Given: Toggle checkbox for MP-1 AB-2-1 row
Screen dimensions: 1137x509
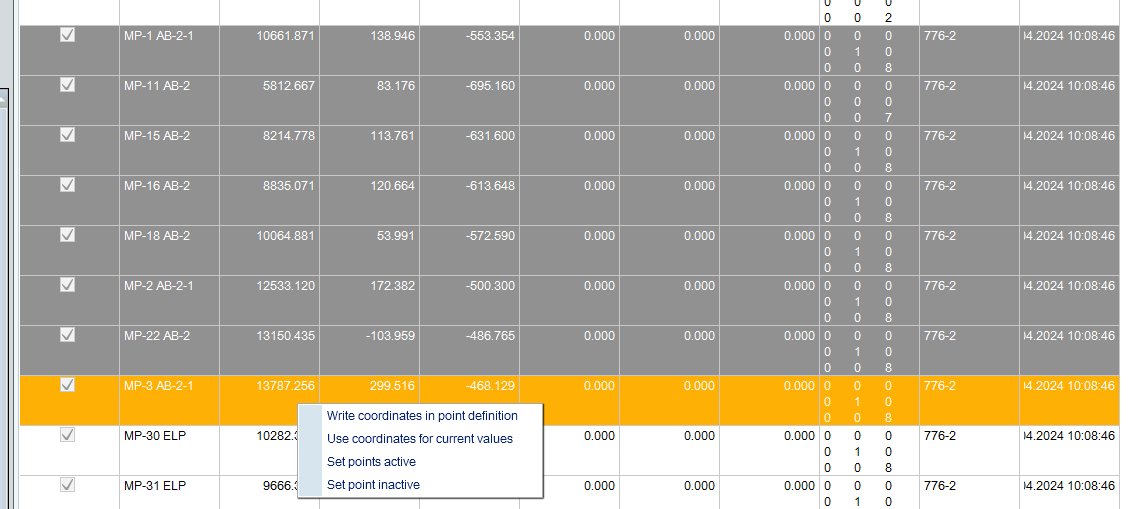Looking at the screenshot, I should point(68,35).
